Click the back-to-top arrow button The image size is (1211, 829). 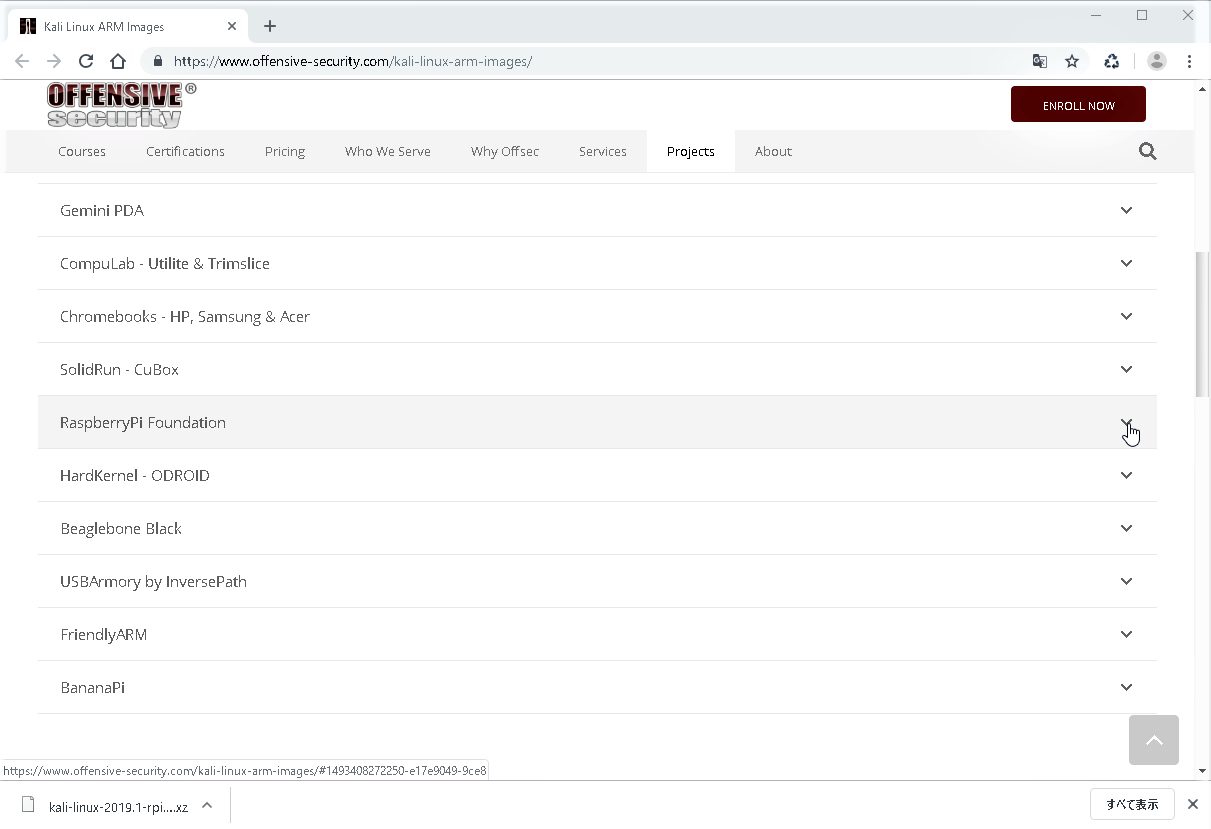pyautogui.click(x=1154, y=740)
